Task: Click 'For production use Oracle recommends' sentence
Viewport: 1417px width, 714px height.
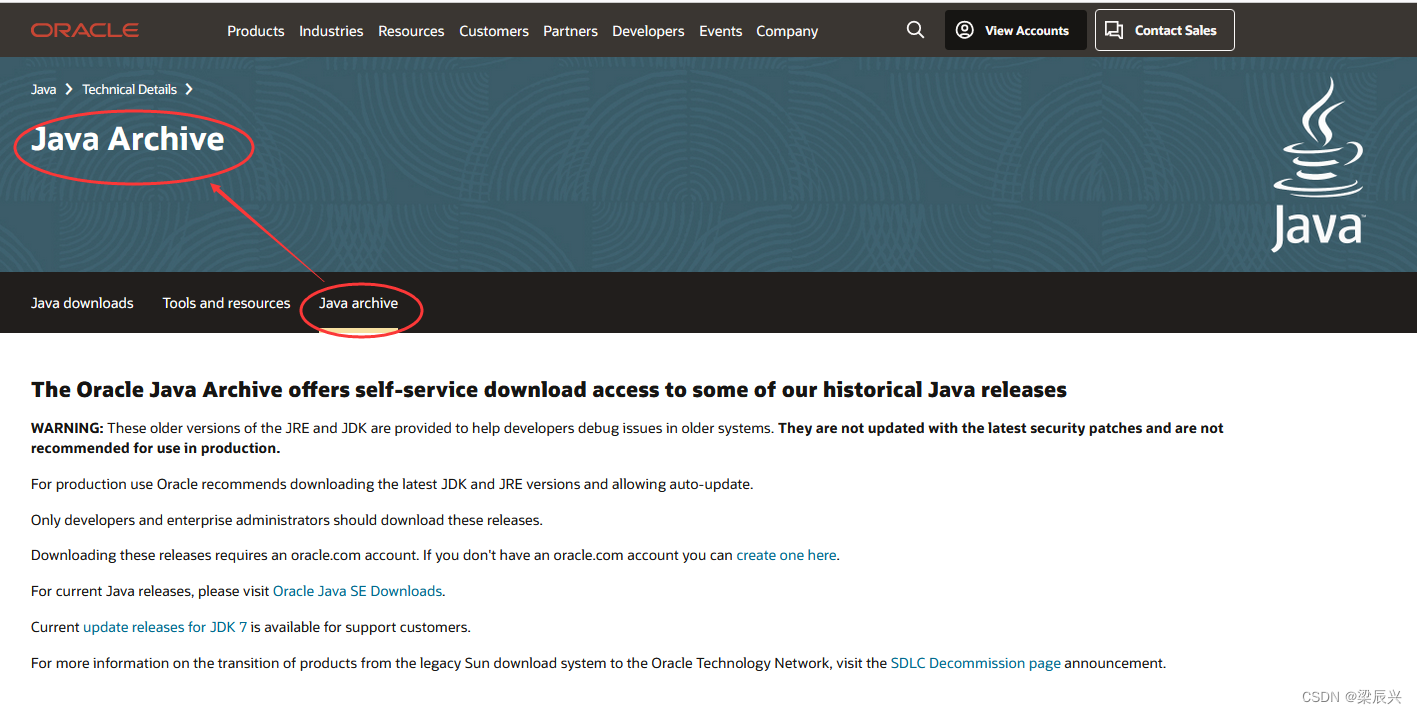Action: coord(392,484)
